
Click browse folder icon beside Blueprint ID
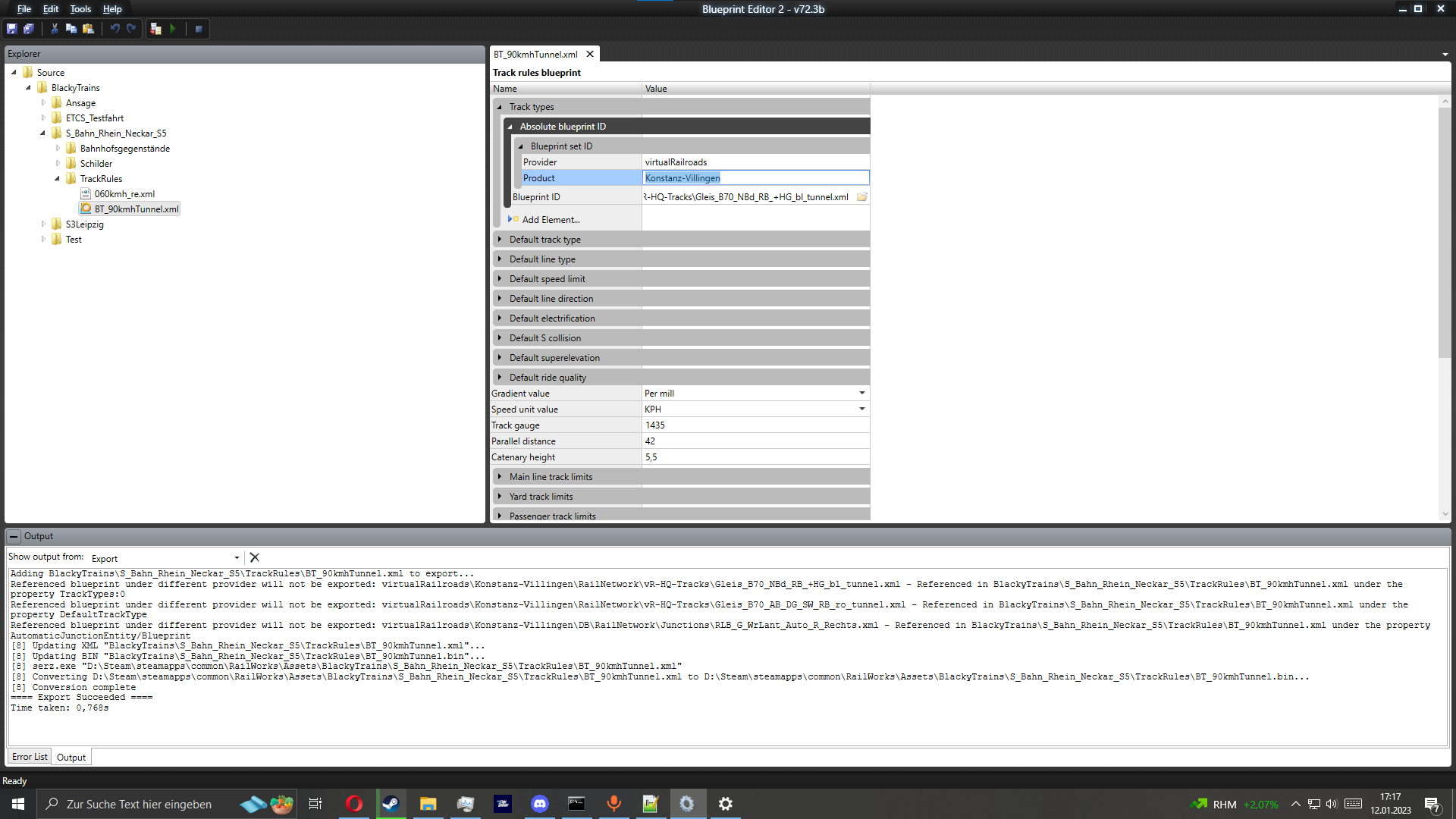click(862, 197)
